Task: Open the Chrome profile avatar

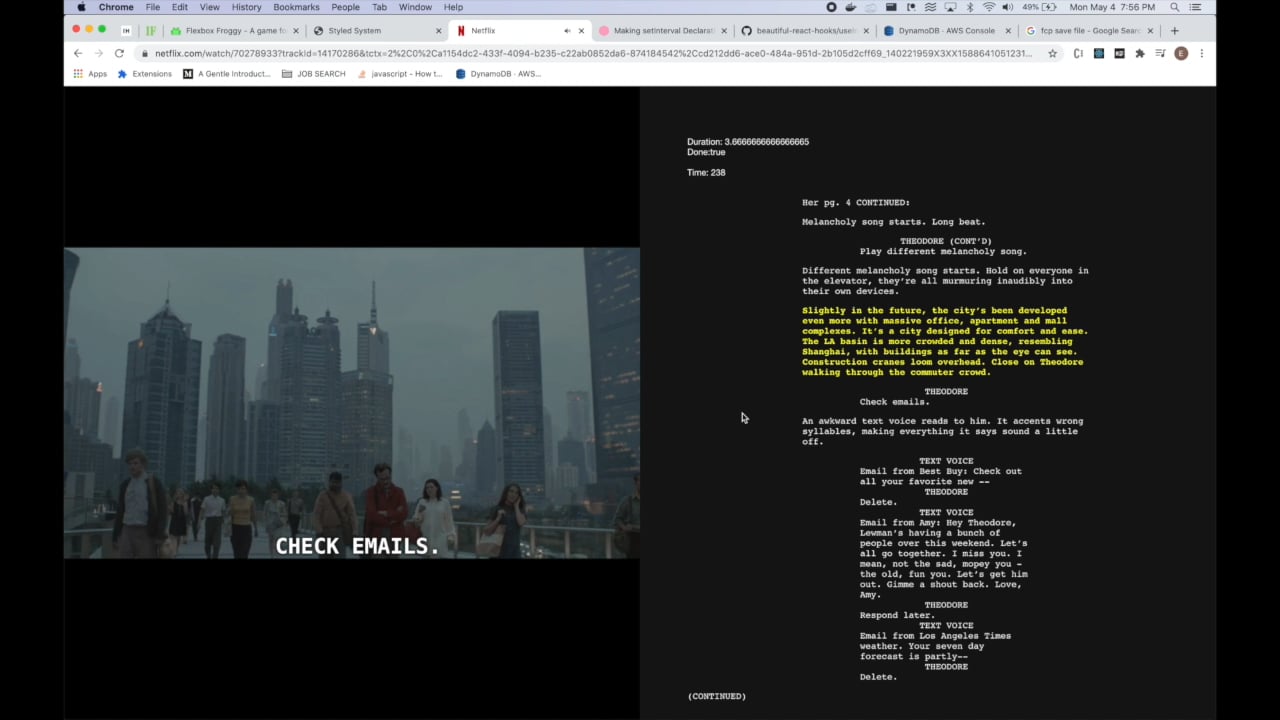Action: point(1181,53)
